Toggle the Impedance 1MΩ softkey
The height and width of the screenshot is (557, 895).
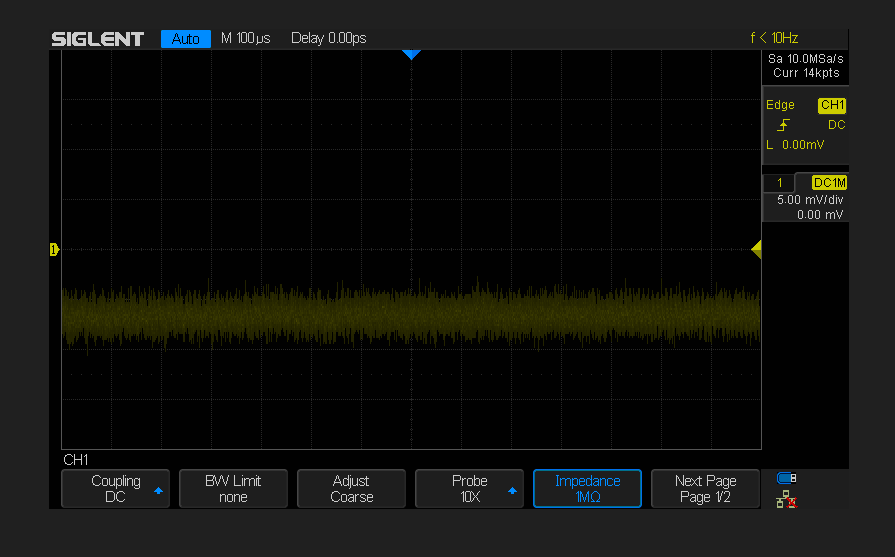(x=587, y=489)
